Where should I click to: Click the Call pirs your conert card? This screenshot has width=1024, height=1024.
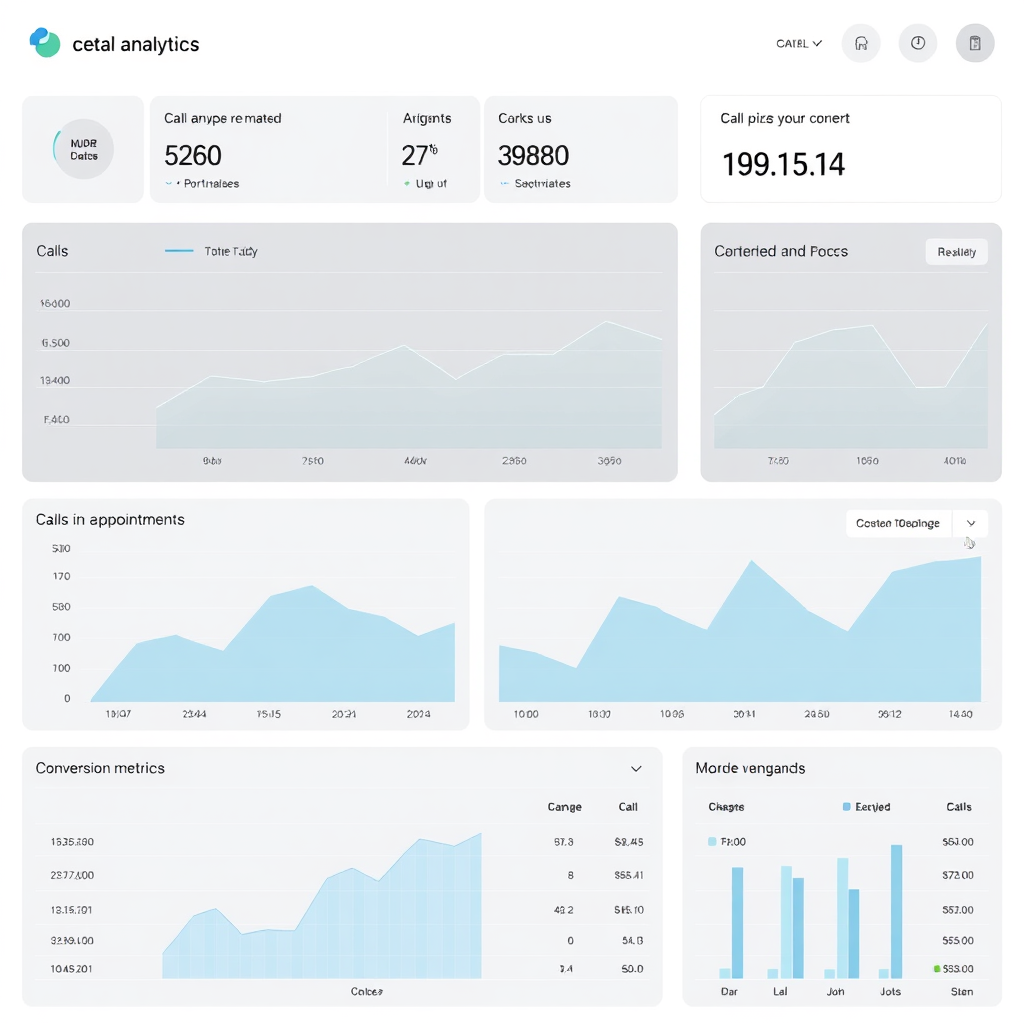click(x=850, y=149)
